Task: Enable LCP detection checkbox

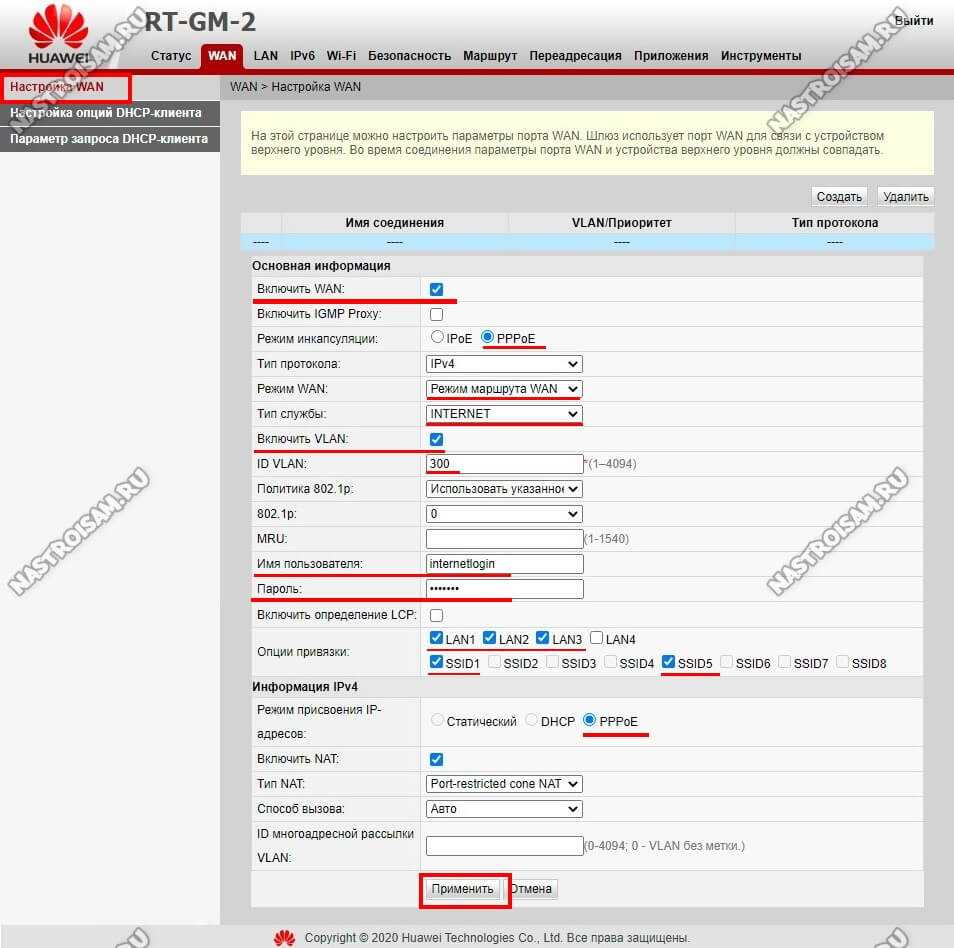Action: [436, 614]
